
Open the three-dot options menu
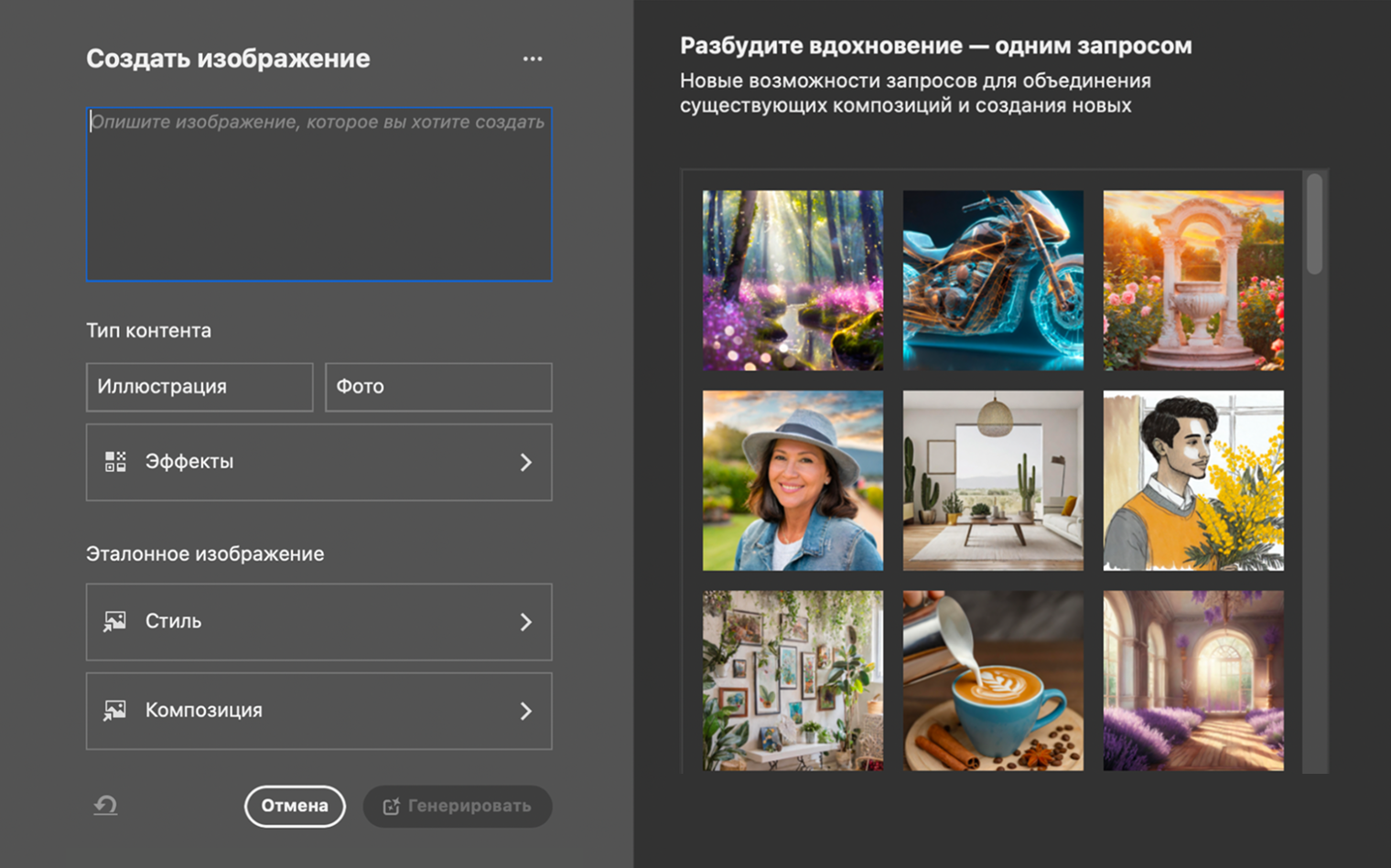[533, 59]
